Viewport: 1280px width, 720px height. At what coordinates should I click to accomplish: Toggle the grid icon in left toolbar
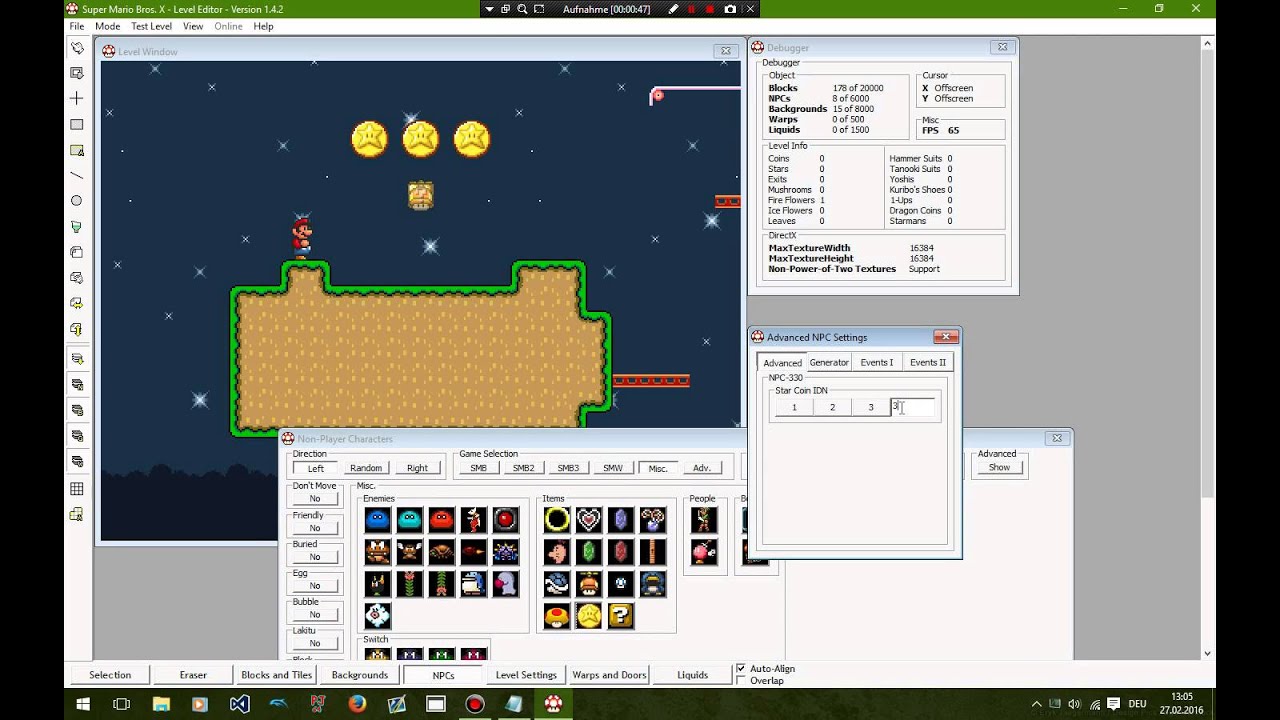77,489
